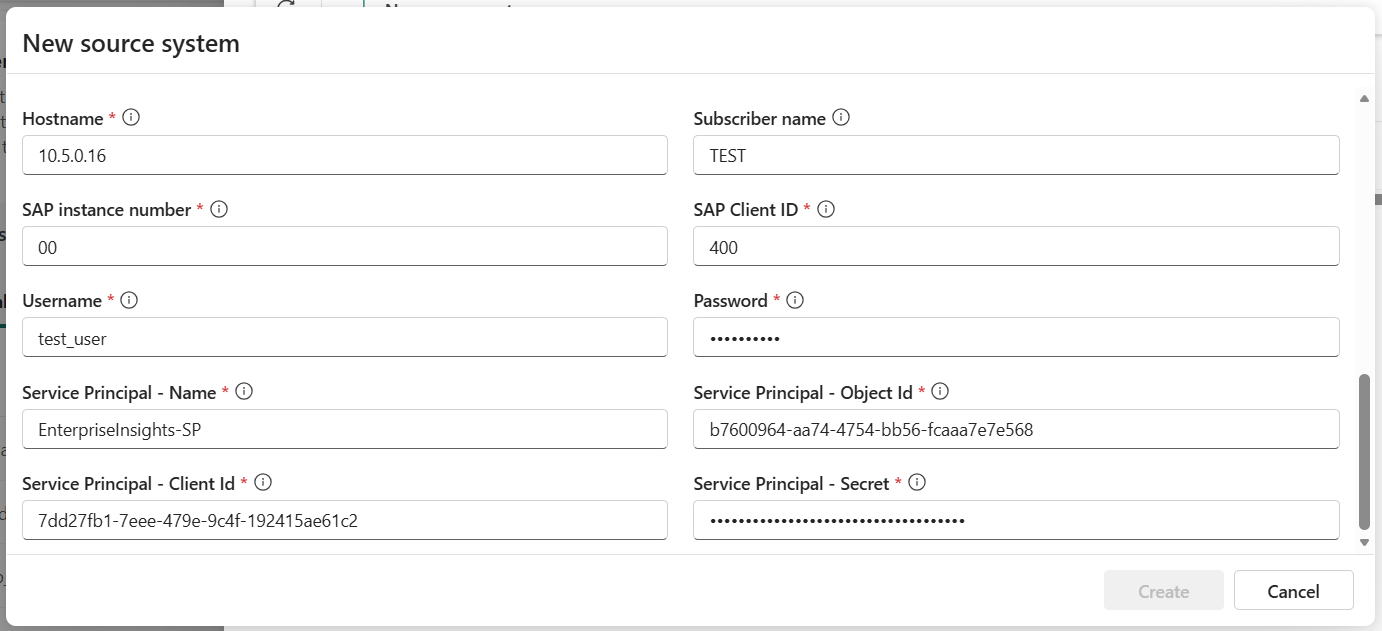The image size is (1382, 631).
Task: Show info for Service Principal - Secret
Action: [x=917, y=483]
